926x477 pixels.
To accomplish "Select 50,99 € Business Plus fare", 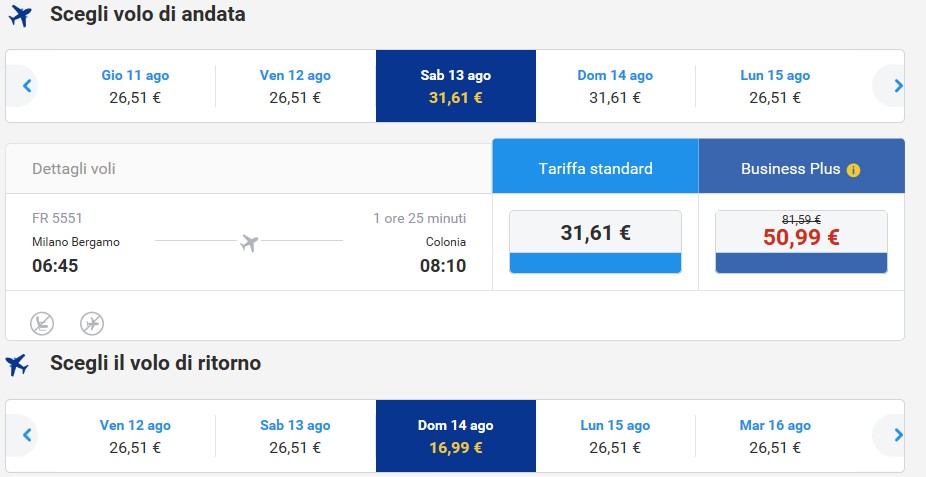I will pos(801,241).
